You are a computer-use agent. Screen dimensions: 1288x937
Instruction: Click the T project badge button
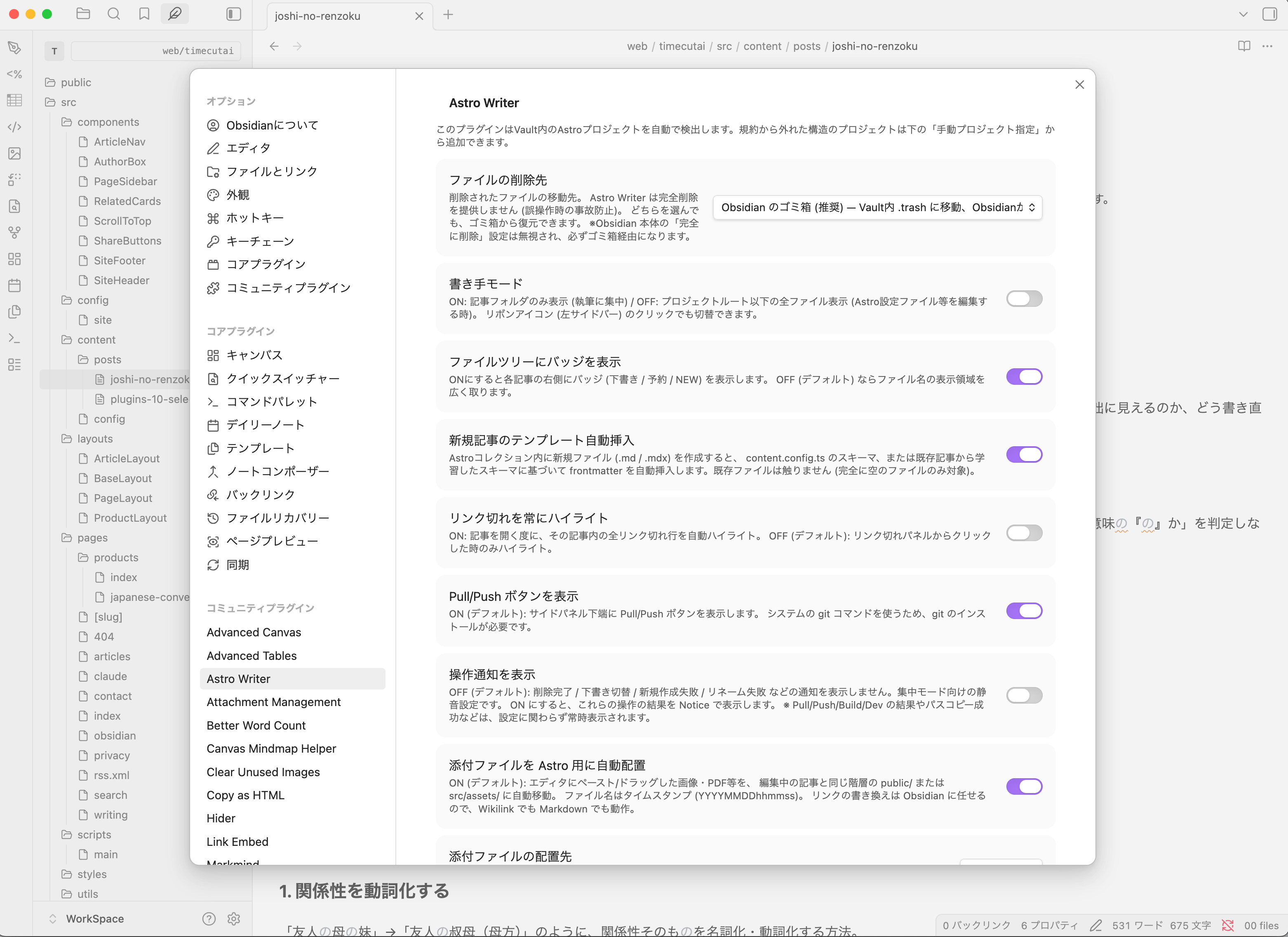click(x=54, y=51)
